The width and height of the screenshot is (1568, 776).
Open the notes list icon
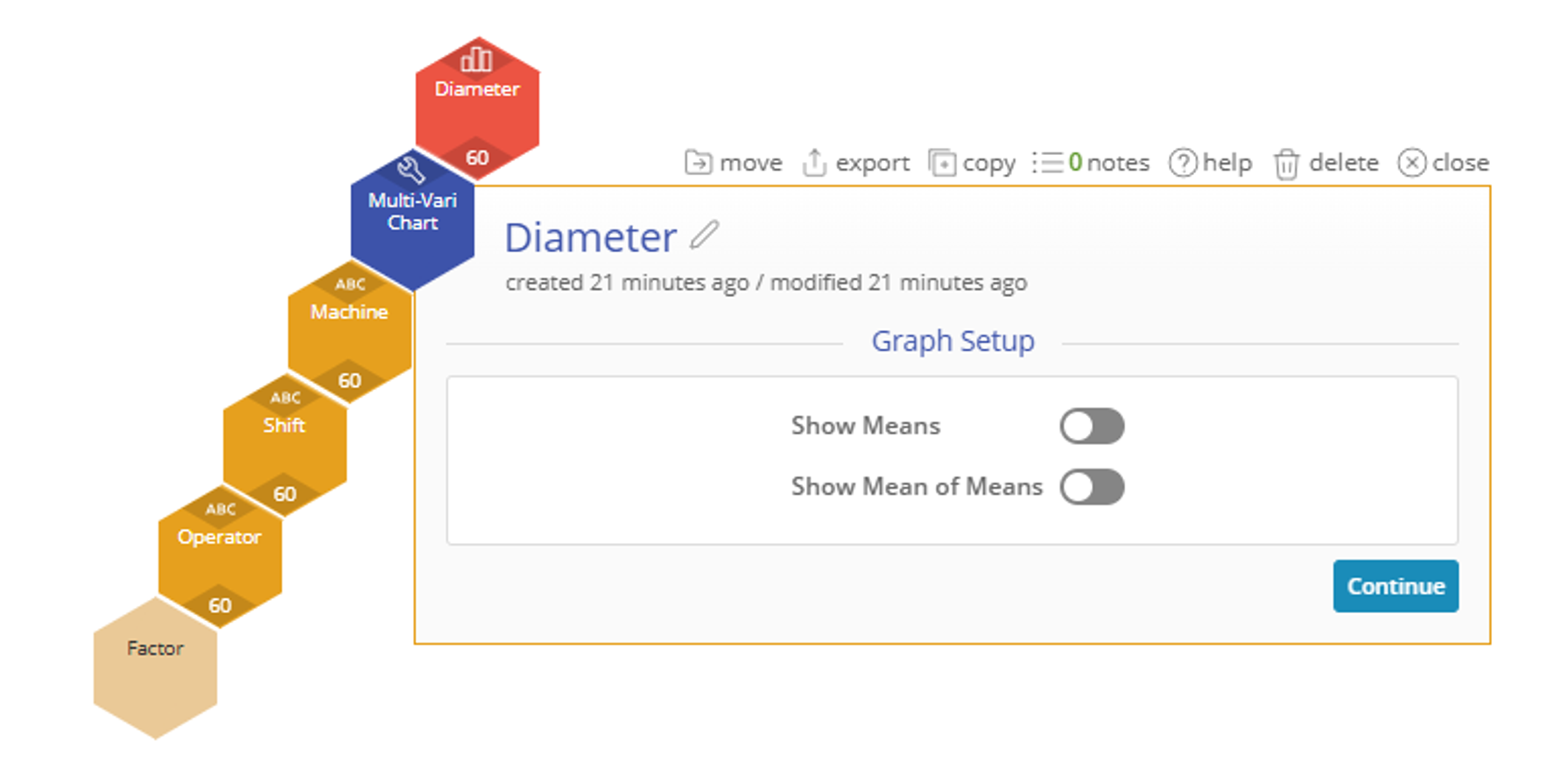(x=1047, y=163)
